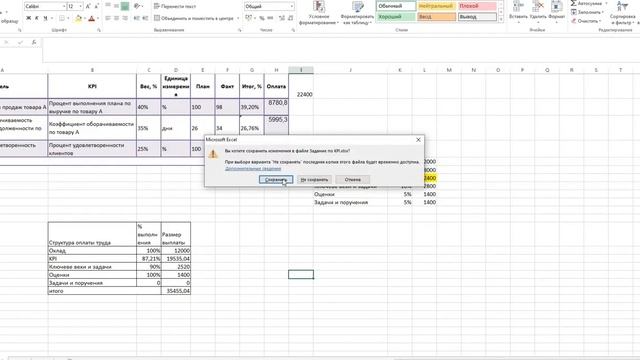The width and height of the screenshot is (640, 360).
Task: Apply the Плохой cell style
Action: pos(477,6)
